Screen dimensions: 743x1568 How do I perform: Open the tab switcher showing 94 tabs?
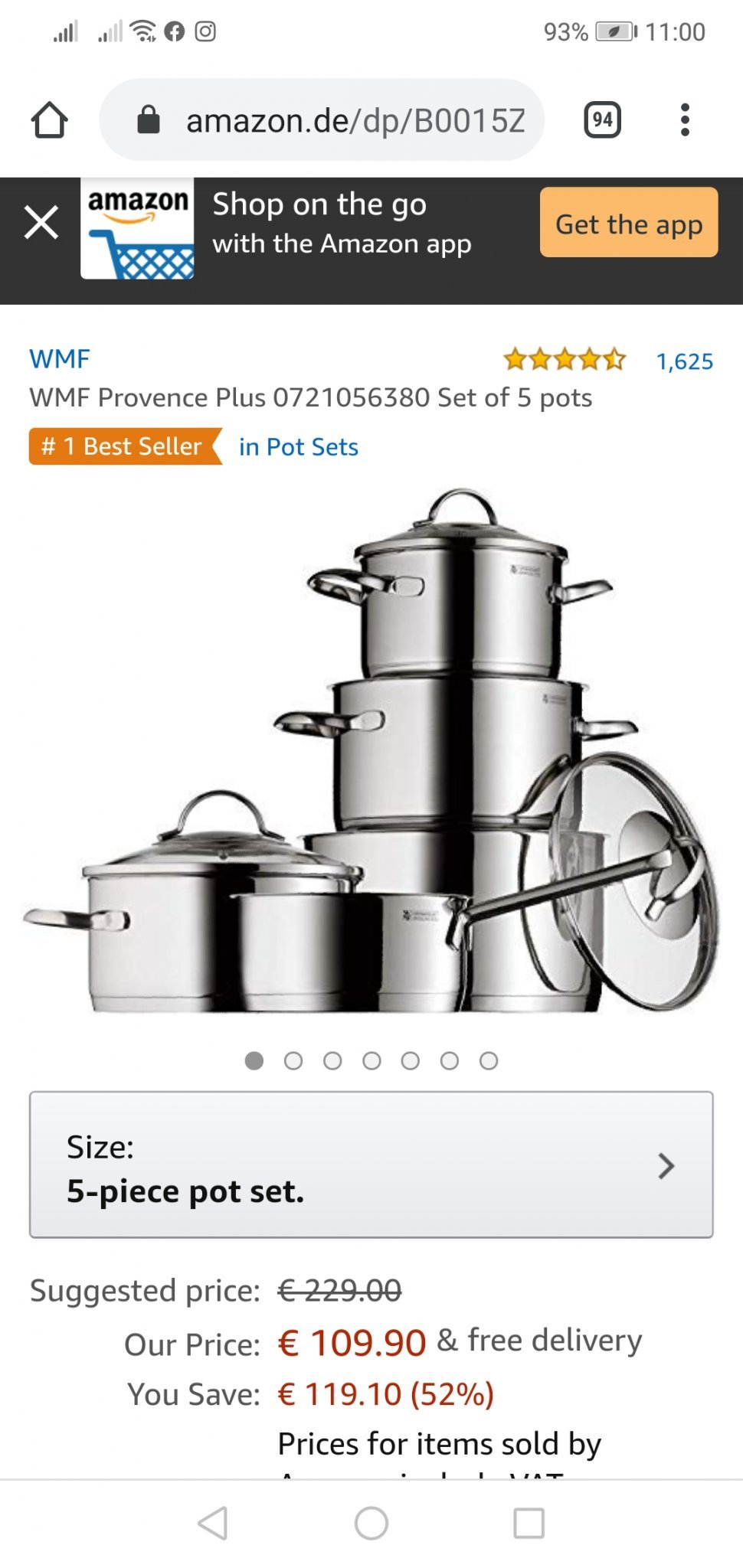(602, 120)
